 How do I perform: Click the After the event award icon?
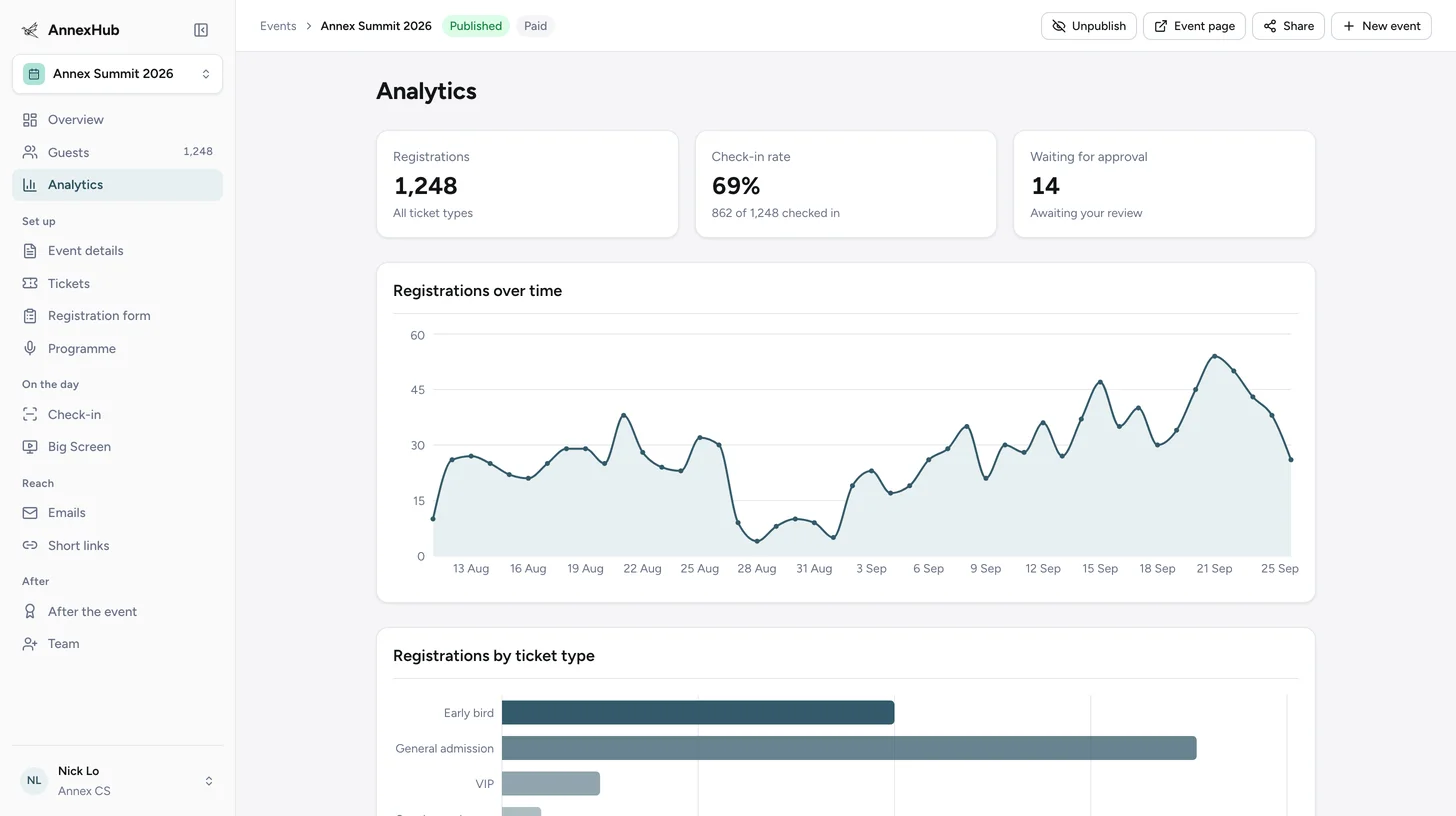coord(30,612)
